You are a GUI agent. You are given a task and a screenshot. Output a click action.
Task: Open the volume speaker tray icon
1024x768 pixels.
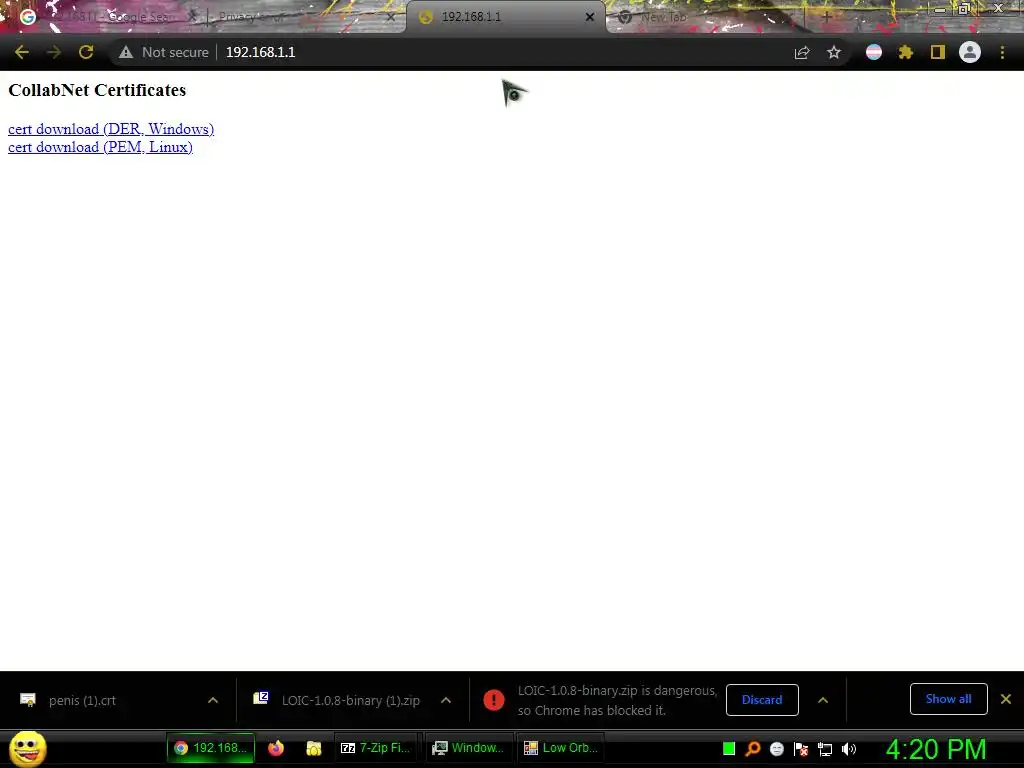pyautogui.click(x=849, y=749)
